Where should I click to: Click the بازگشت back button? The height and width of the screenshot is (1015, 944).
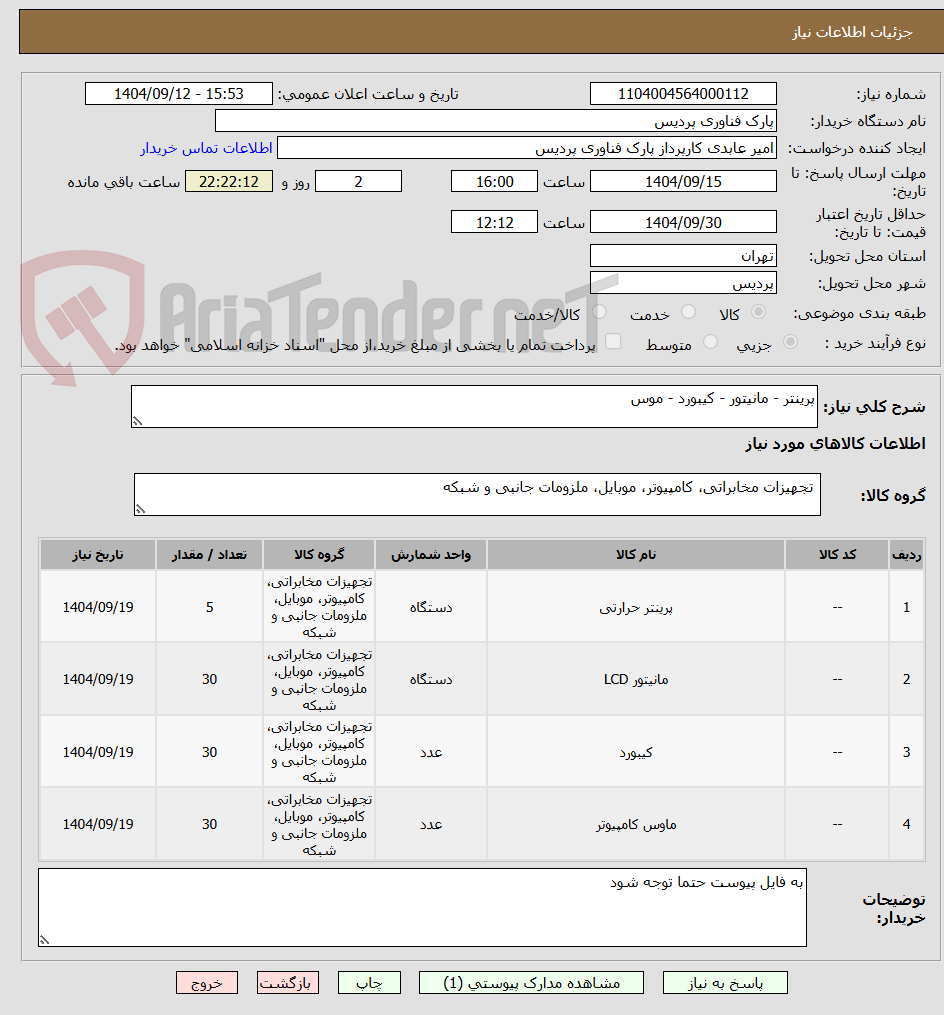click(x=287, y=983)
